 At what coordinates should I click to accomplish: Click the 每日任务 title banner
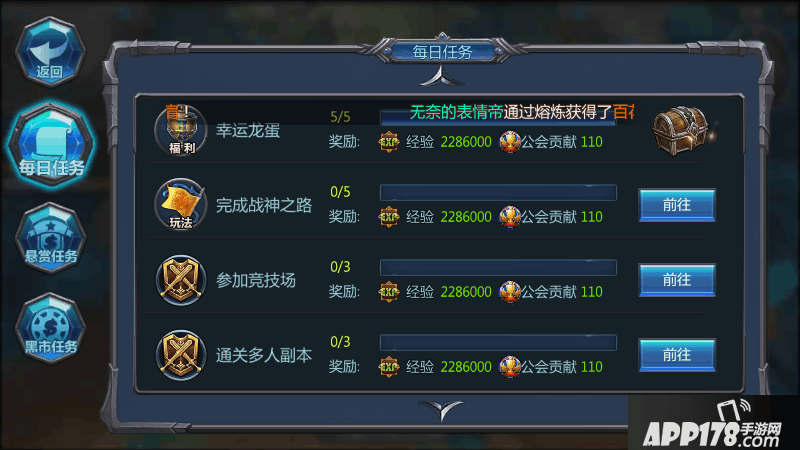tap(442, 52)
